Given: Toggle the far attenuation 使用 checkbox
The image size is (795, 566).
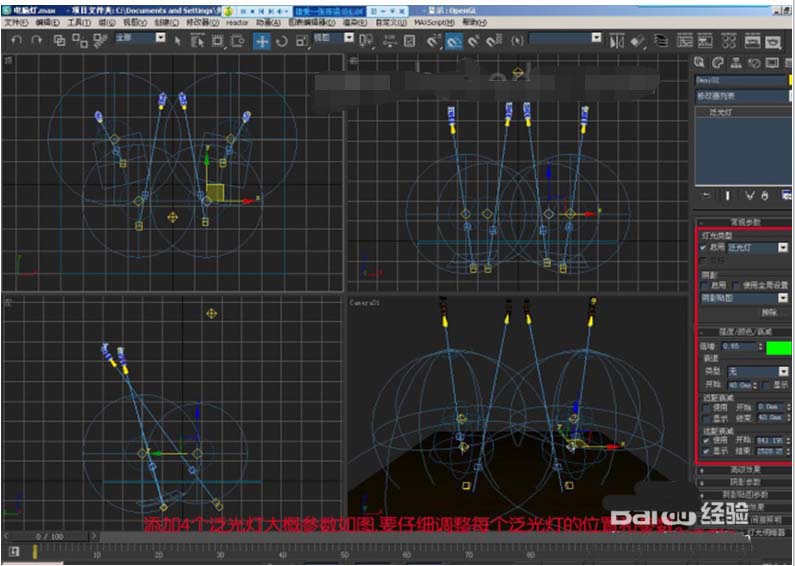Looking at the screenshot, I should click(x=704, y=440).
